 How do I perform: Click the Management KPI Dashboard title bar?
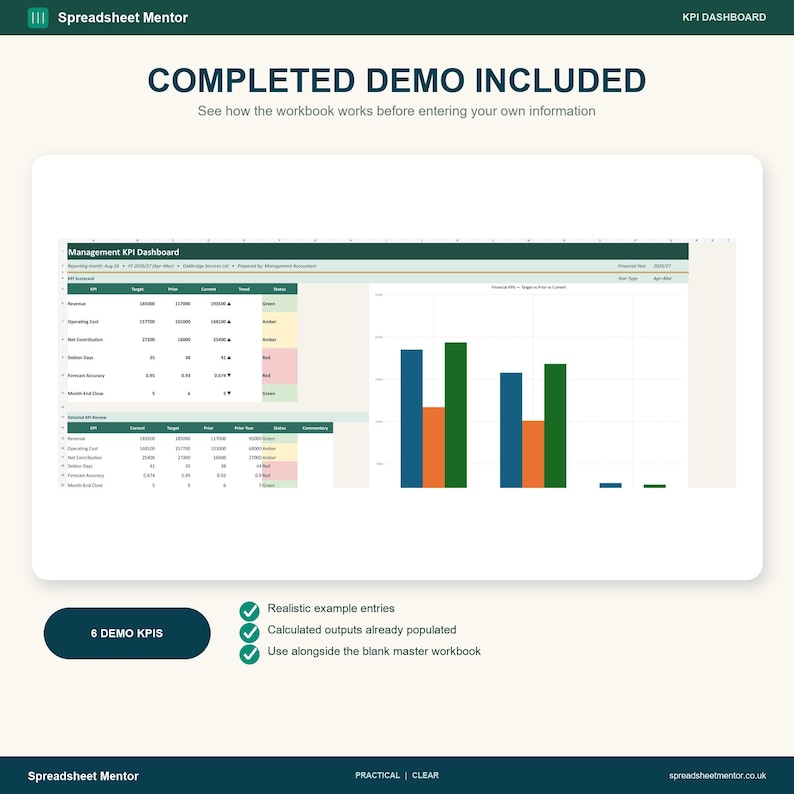coord(378,252)
